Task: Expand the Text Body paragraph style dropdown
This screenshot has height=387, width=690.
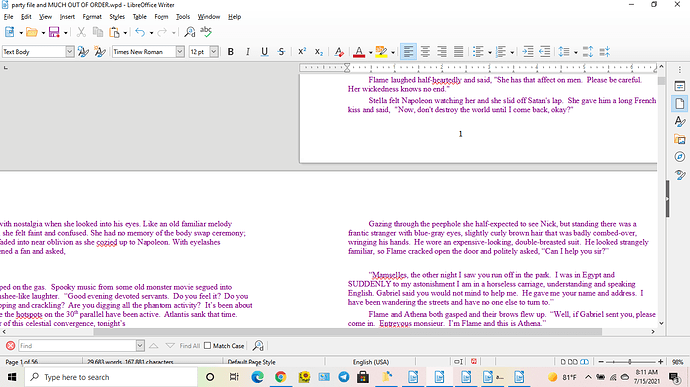Action: coord(70,52)
